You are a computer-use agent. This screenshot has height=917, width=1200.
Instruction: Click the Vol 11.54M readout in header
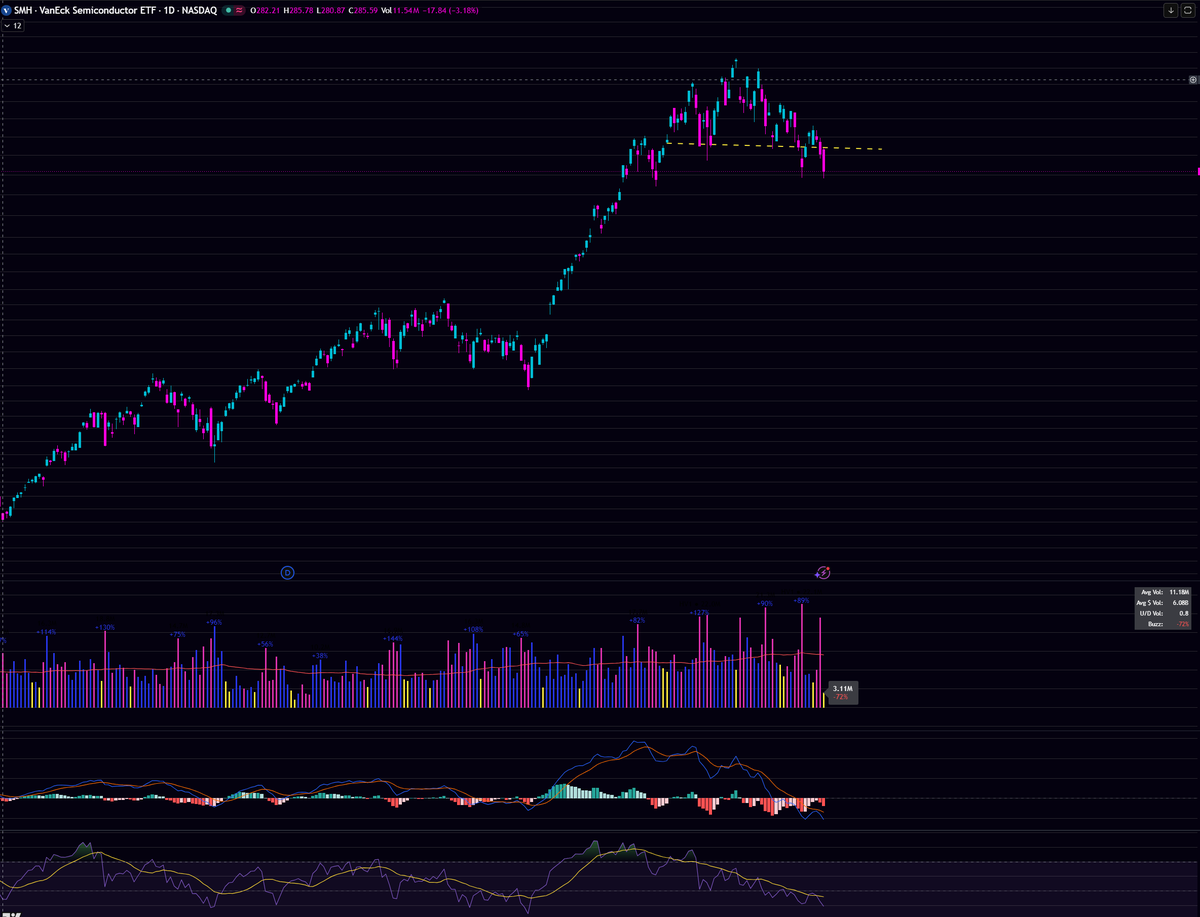(x=399, y=10)
